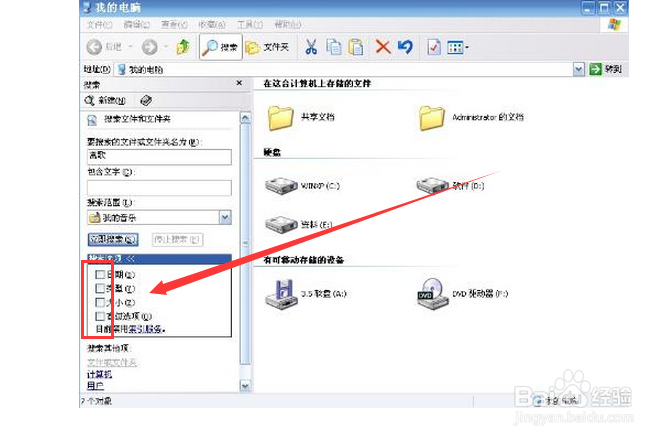Open the Folders (文件夹) pane button
This screenshot has height=441, width=670.
pyautogui.click(x=267, y=47)
